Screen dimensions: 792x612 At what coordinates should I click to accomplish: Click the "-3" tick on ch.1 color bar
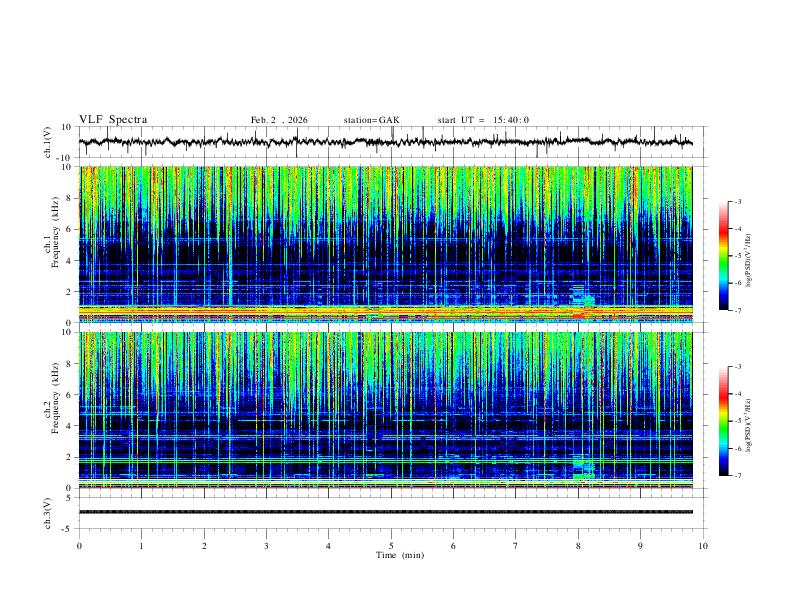point(737,201)
